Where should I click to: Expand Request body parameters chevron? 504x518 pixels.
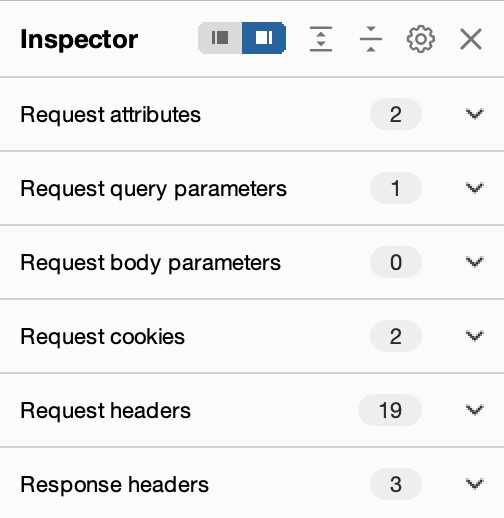pos(474,262)
